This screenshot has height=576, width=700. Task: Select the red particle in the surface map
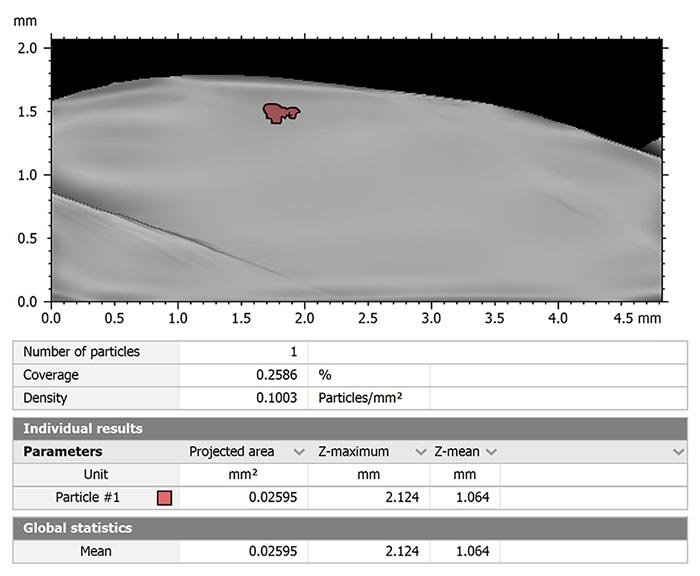[280, 113]
